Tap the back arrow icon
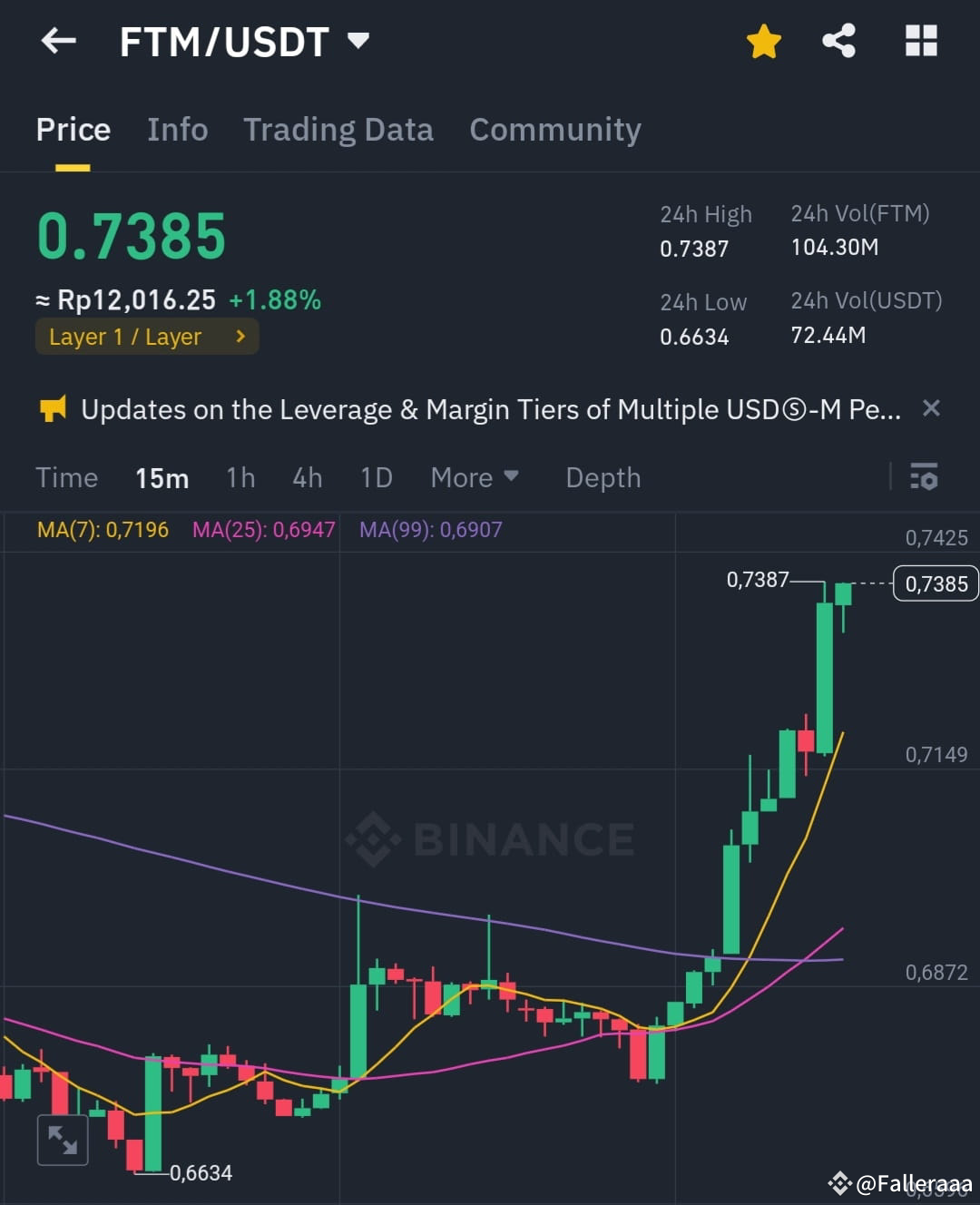The image size is (980, 1205). click(x=59, y=41)
